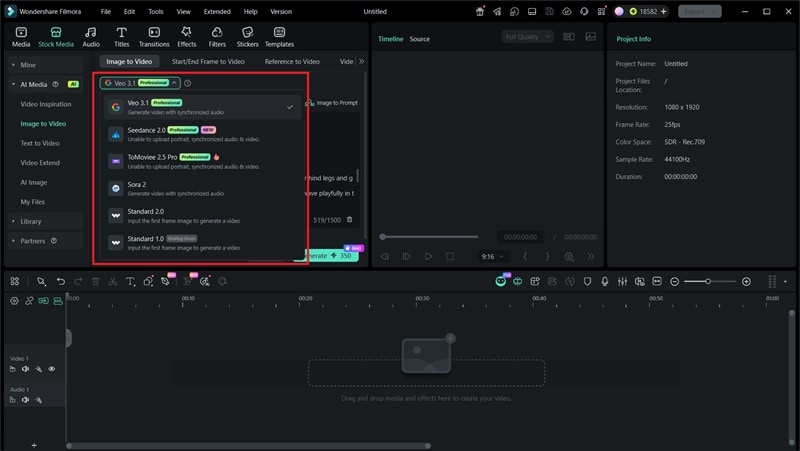Open the Tools menu
This screenshot has height=451, width=800.
[156, 11]
